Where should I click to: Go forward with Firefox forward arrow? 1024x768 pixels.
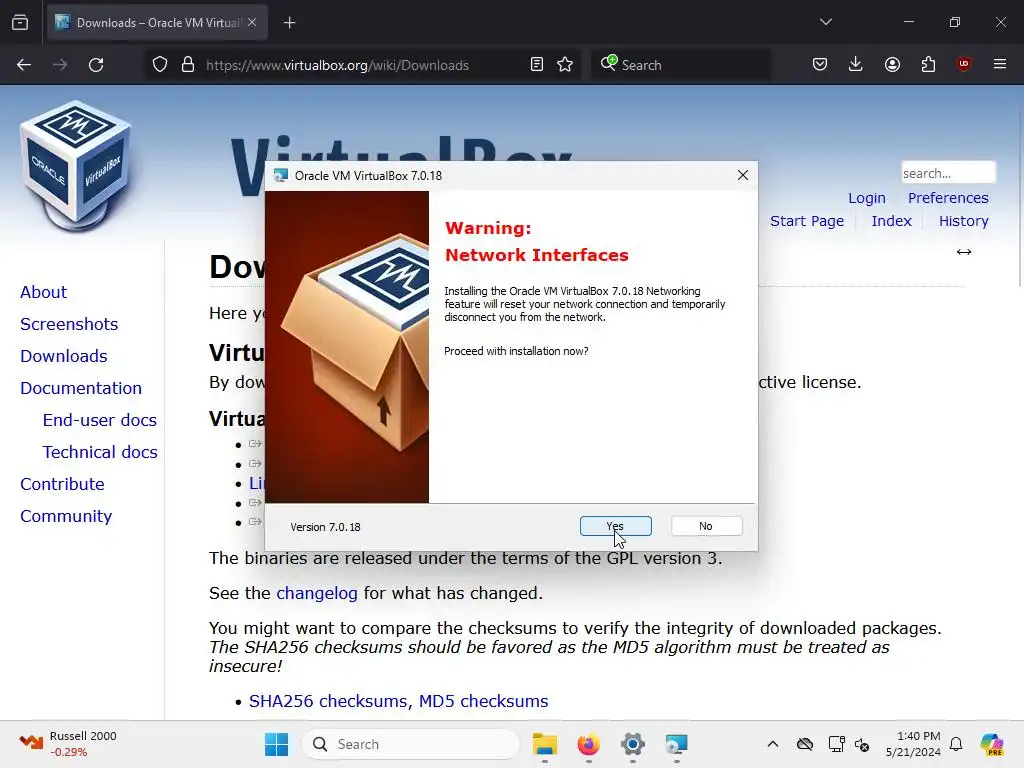pyautogui.click(x=60, y=65)
